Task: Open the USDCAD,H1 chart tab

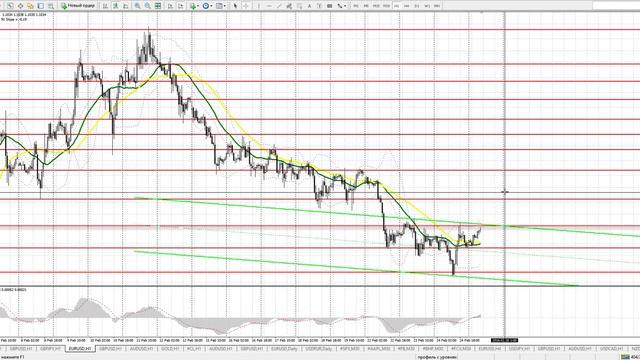Action: click(611, 349)
